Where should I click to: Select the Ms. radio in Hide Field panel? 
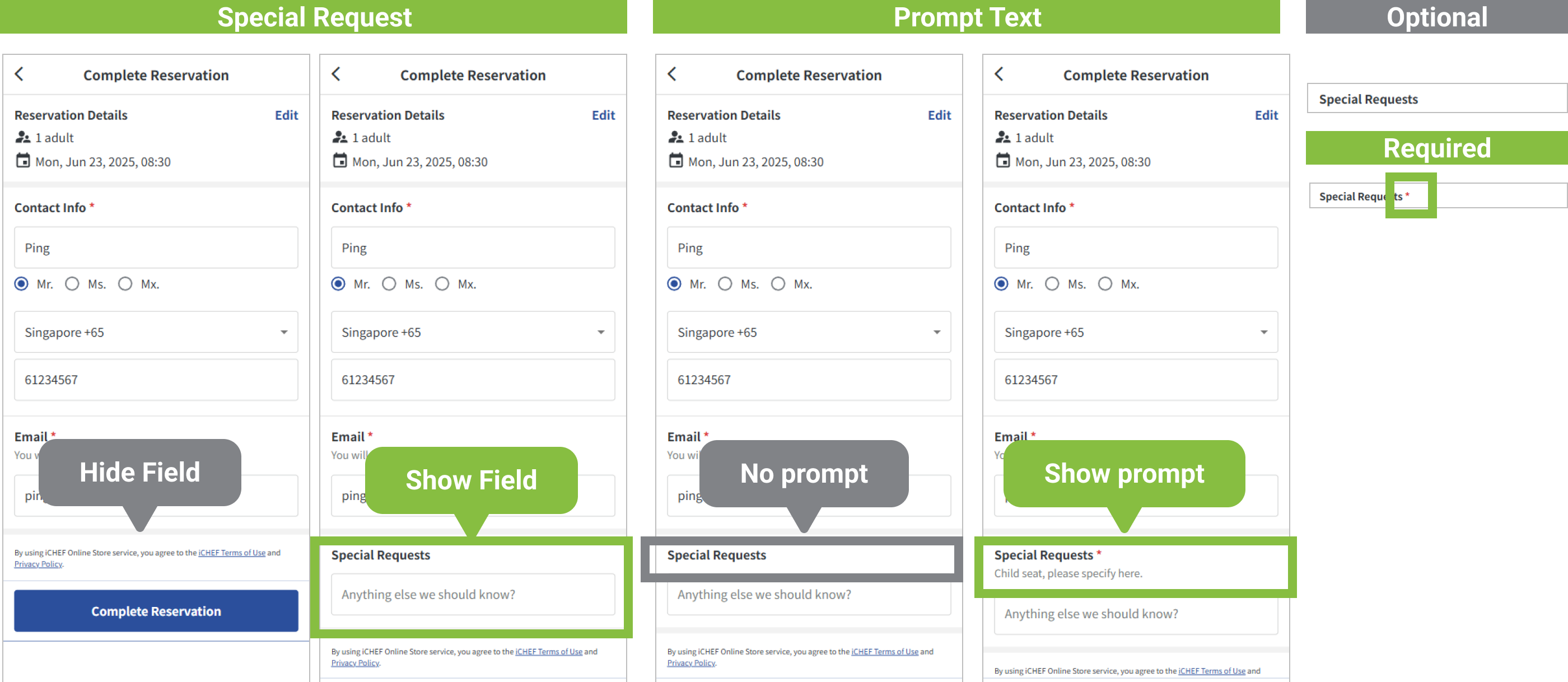tap(72, 284)
